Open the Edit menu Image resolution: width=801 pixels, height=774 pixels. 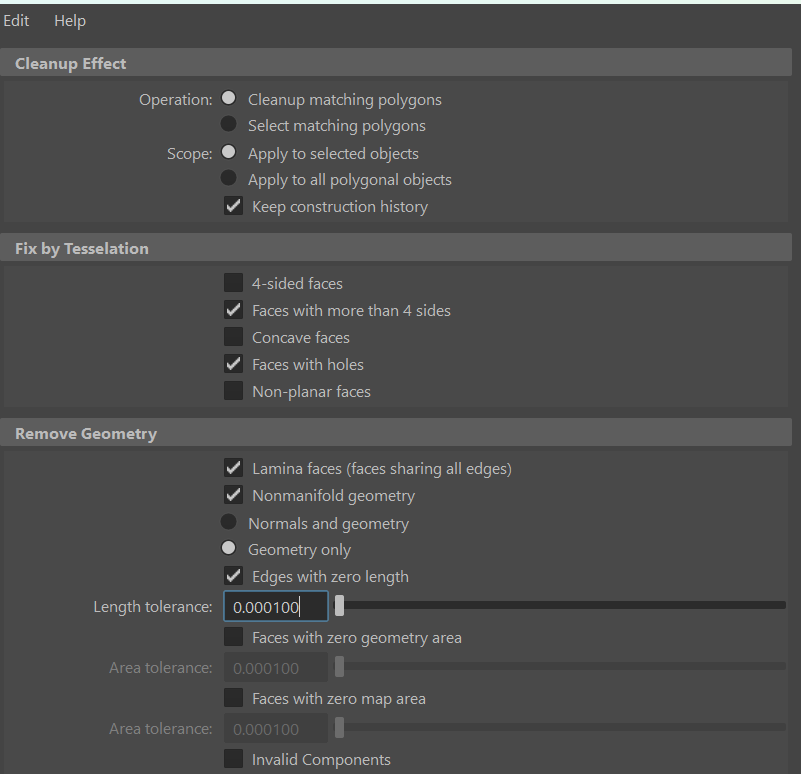click(x=16, y=21)
